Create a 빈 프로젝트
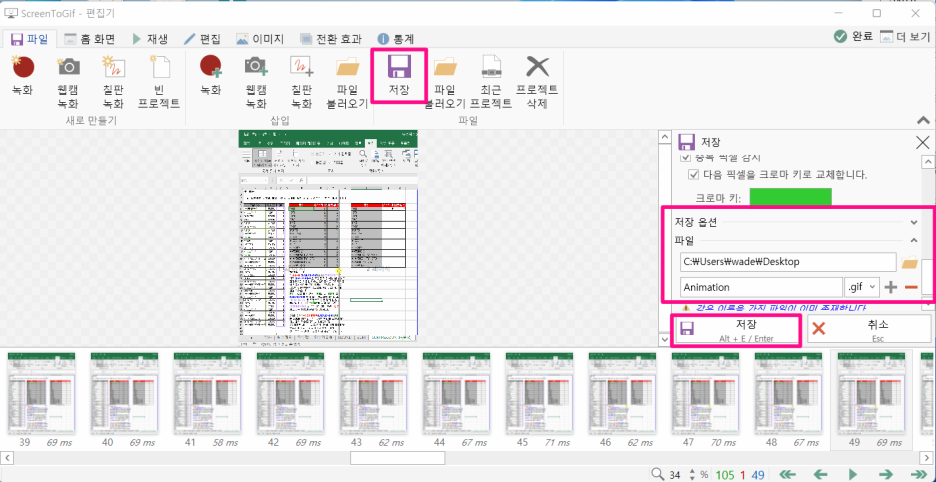 (159, 82)
